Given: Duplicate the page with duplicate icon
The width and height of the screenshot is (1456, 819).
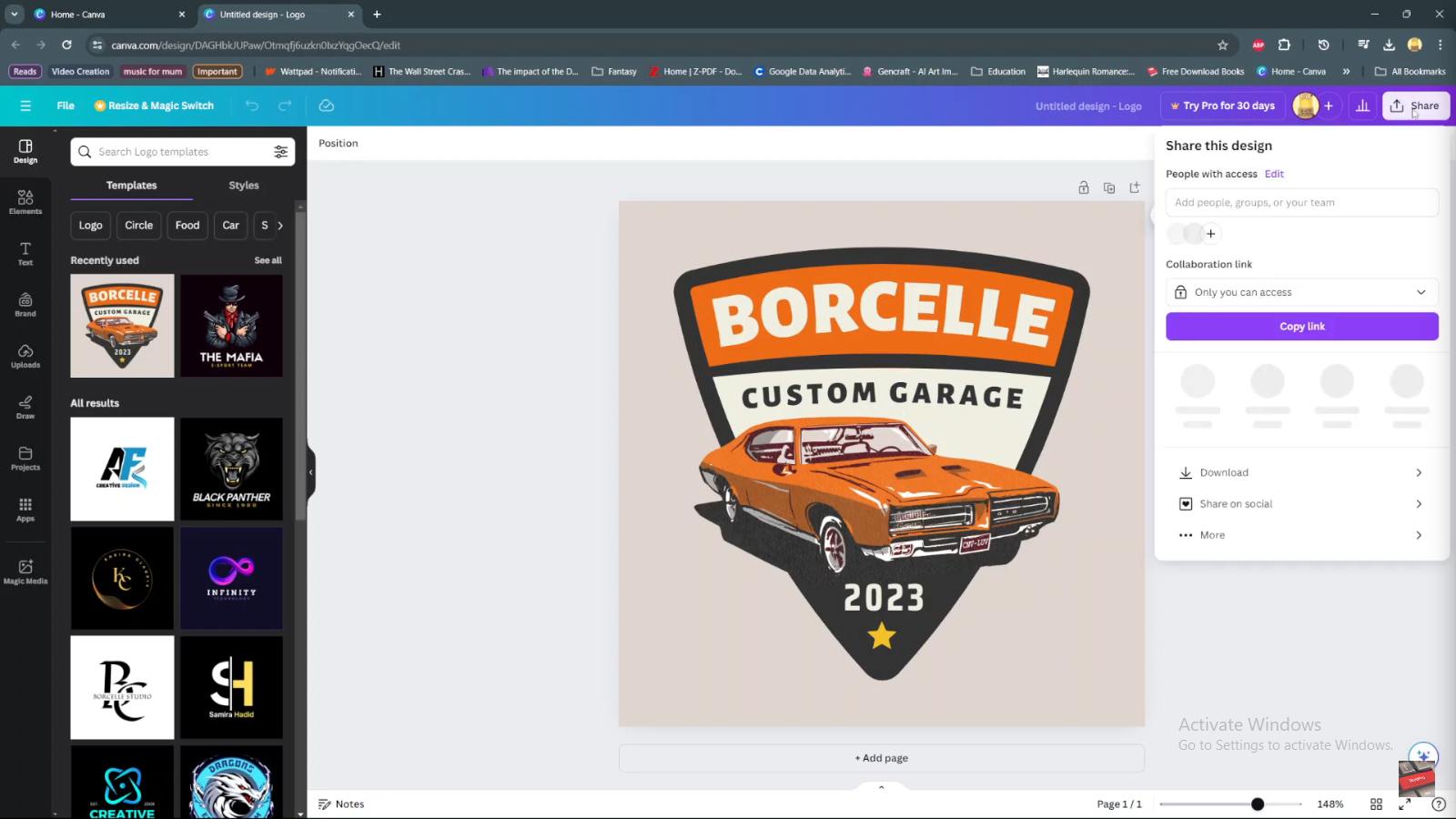Looking at the screenshot, I should tap(1109, 187).
